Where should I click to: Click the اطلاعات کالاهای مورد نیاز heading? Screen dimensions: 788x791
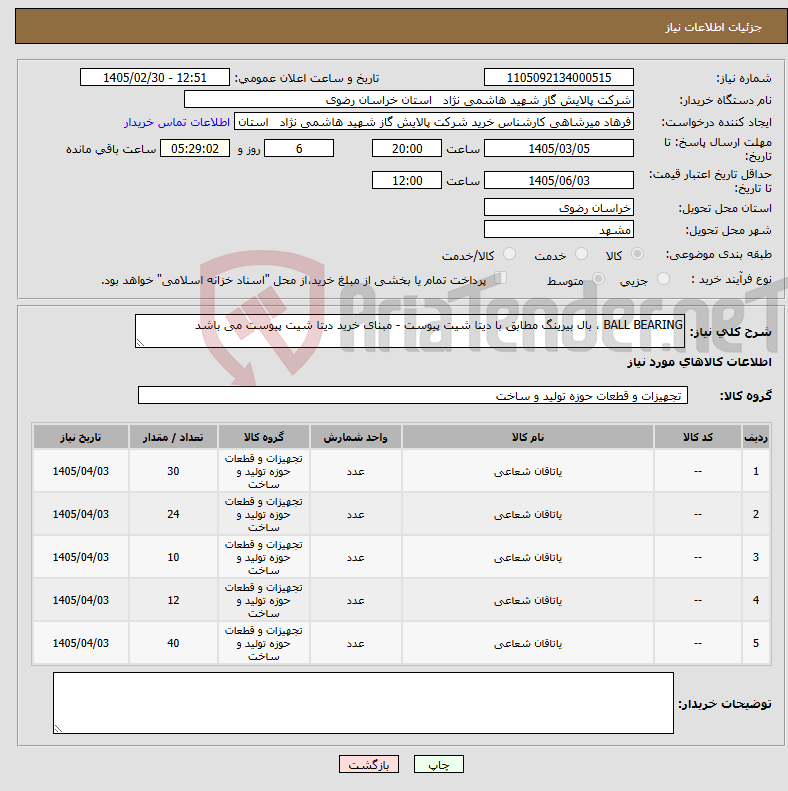699,362
